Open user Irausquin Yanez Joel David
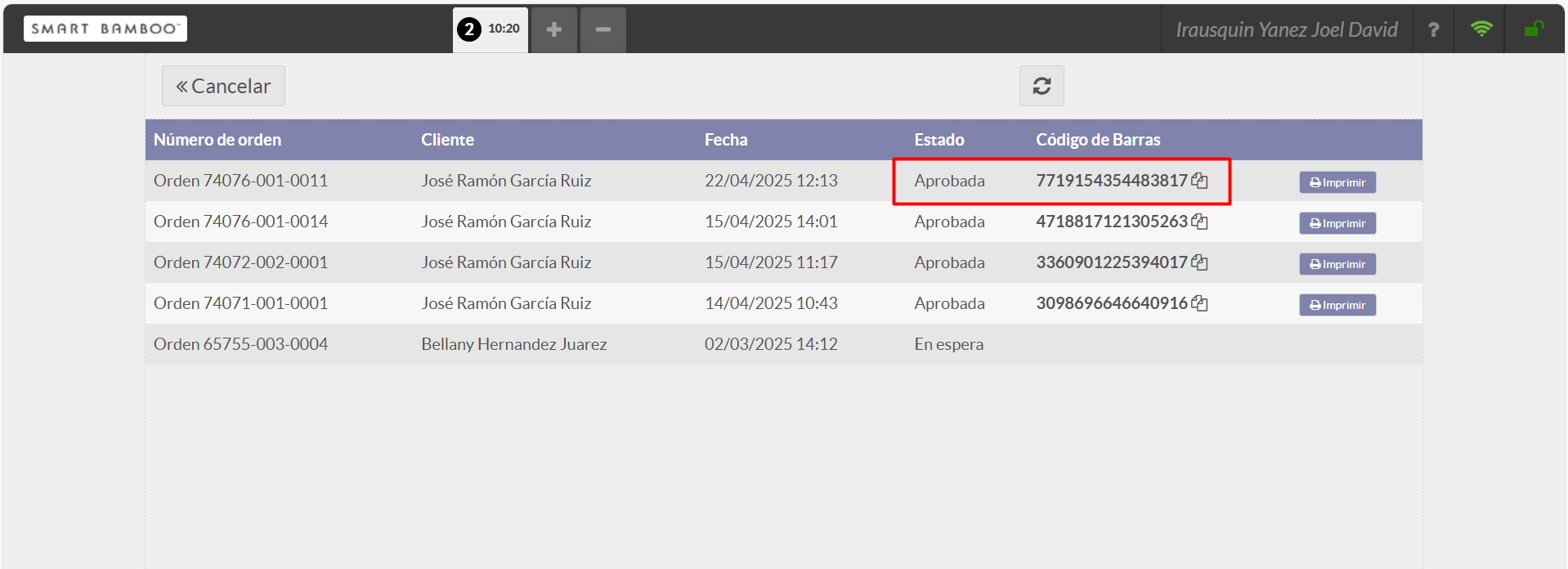This screenshot has width=1568, height=569. pos(1287,29)
